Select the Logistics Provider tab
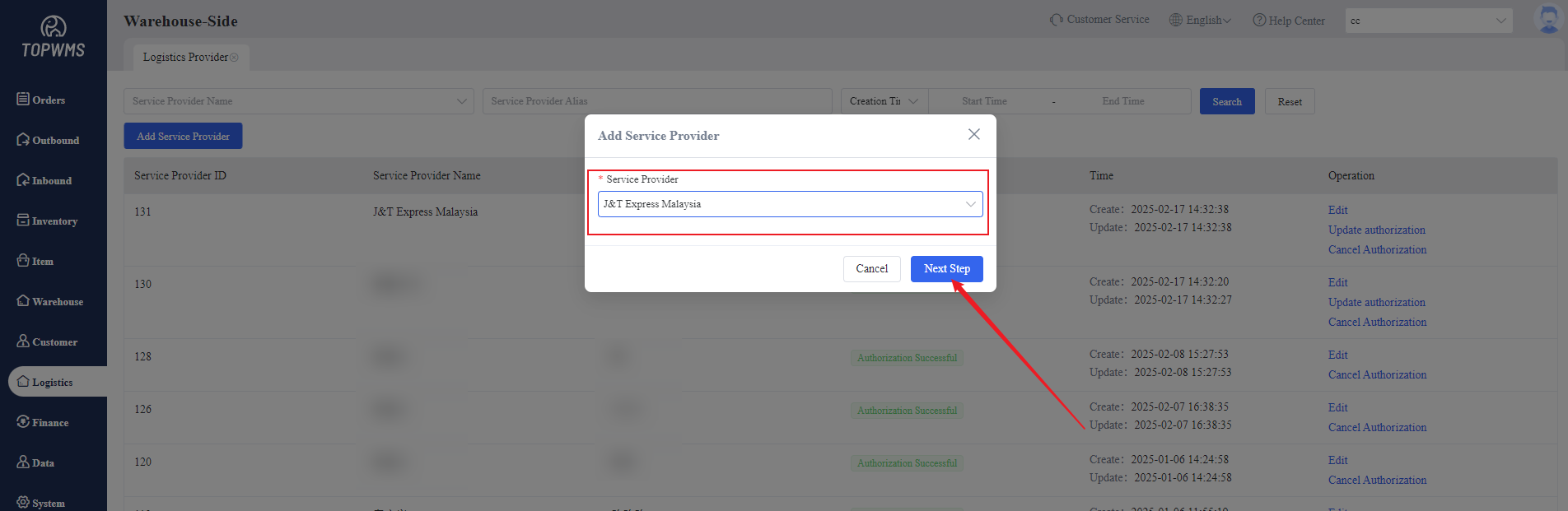Viewport: 1568px width, 511px height. [185, 57]
